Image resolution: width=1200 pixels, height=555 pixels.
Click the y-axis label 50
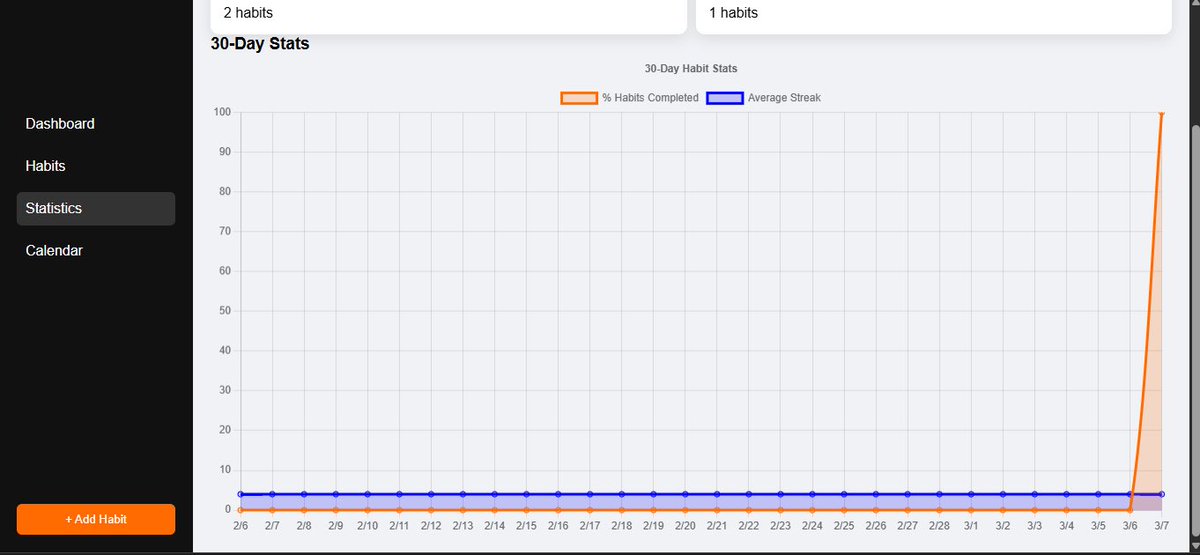(224, 311)
